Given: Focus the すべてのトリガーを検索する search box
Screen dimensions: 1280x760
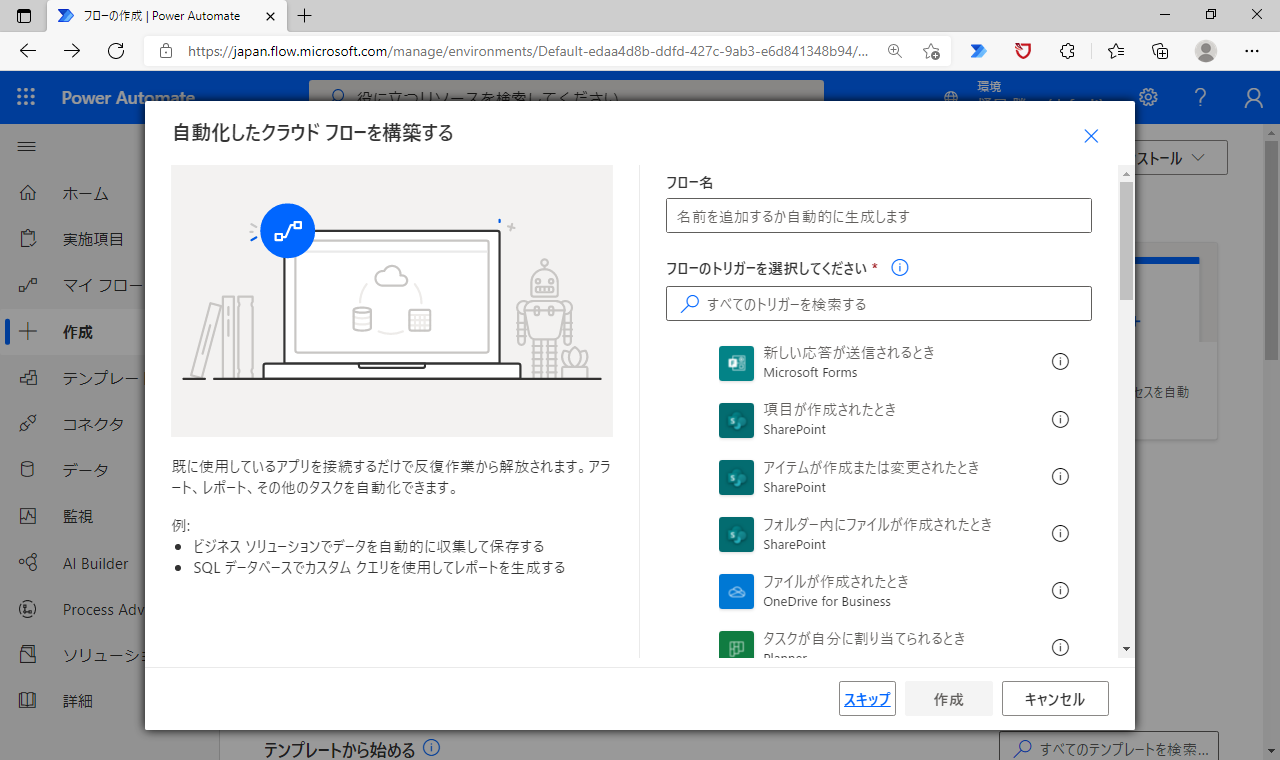Looking at the screenshot, I should [x=879, y=304].
